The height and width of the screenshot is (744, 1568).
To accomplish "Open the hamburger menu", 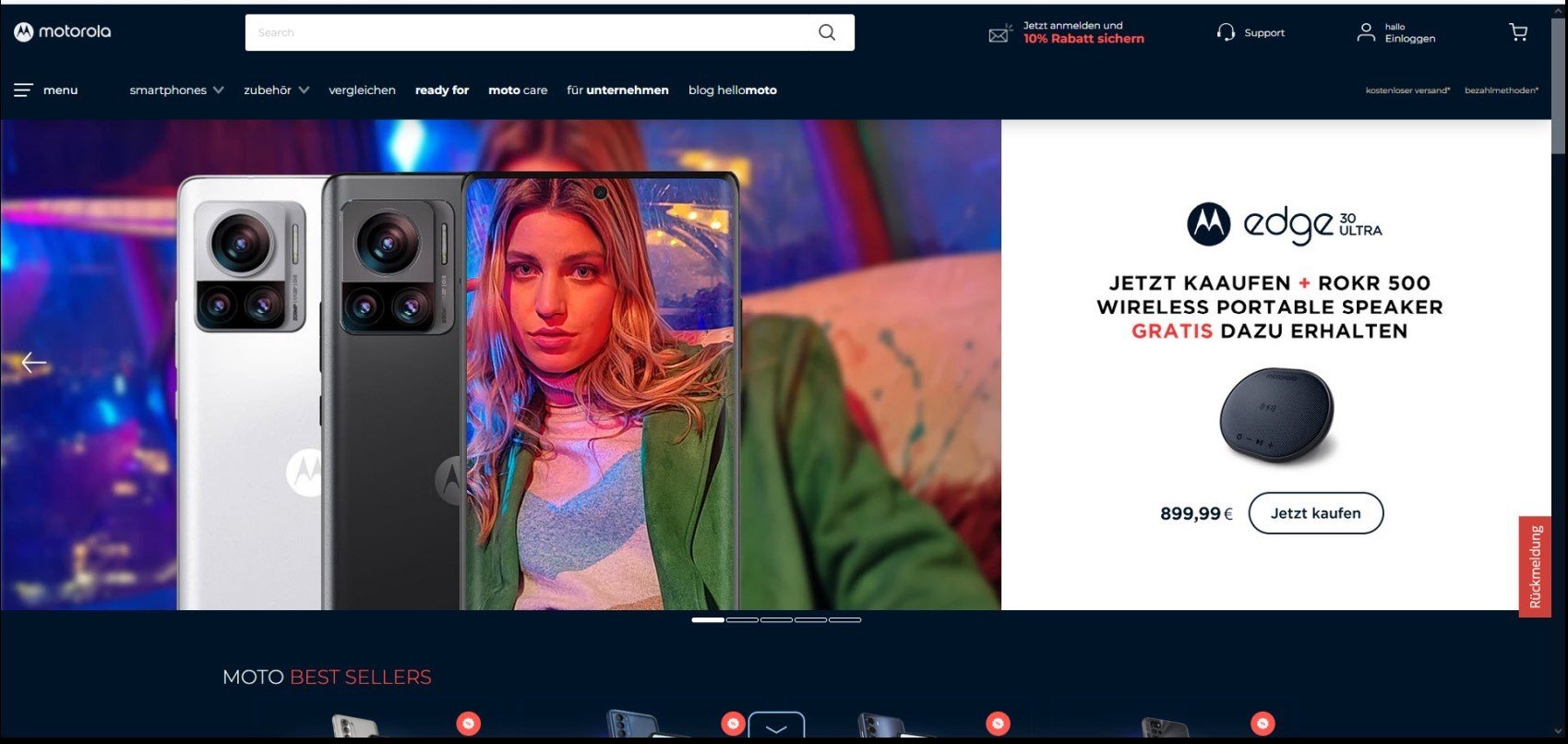I will click(24, 90).
